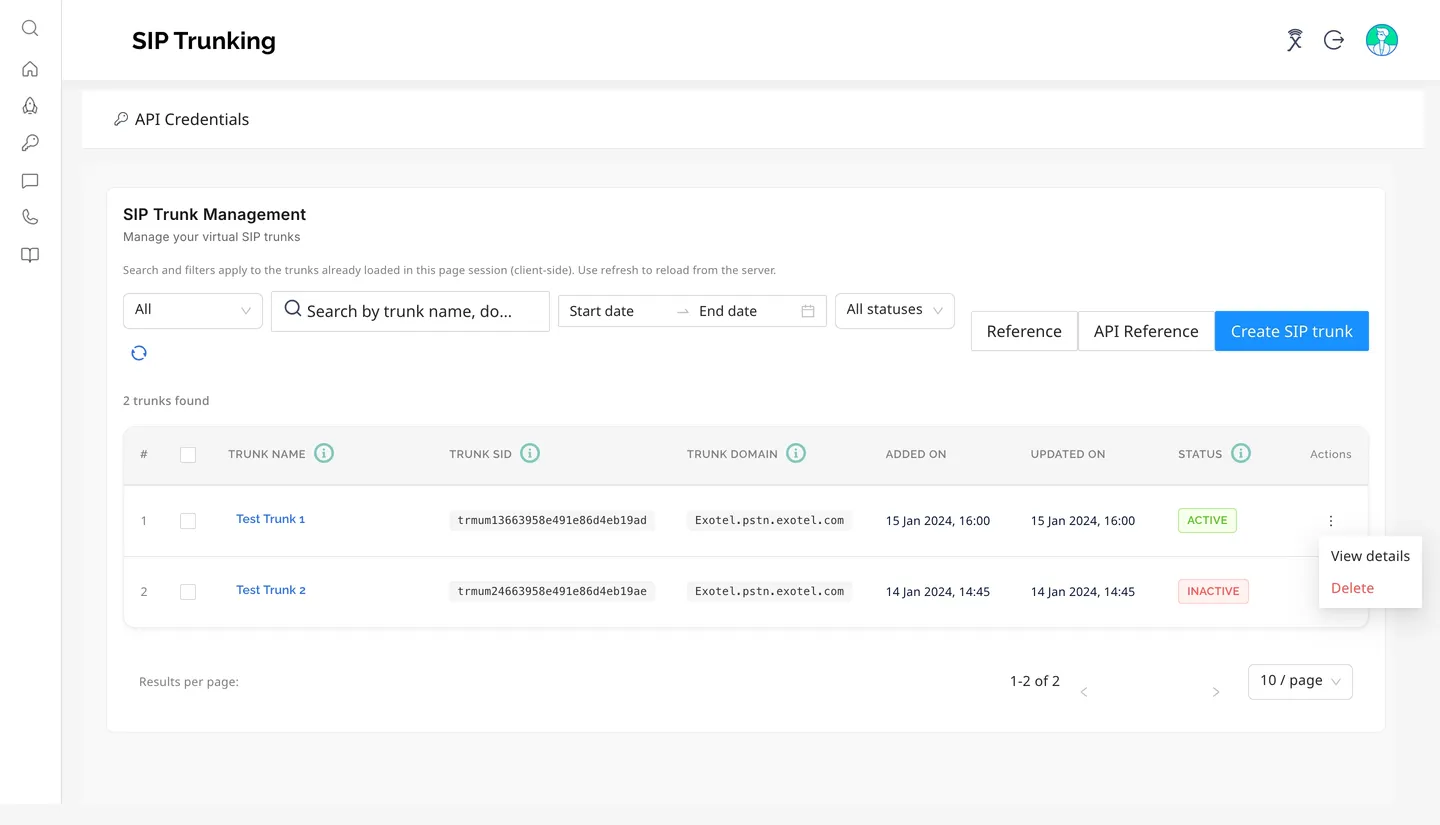Click the logout icon in header

pyautogui.click(x=1334, y=40)
